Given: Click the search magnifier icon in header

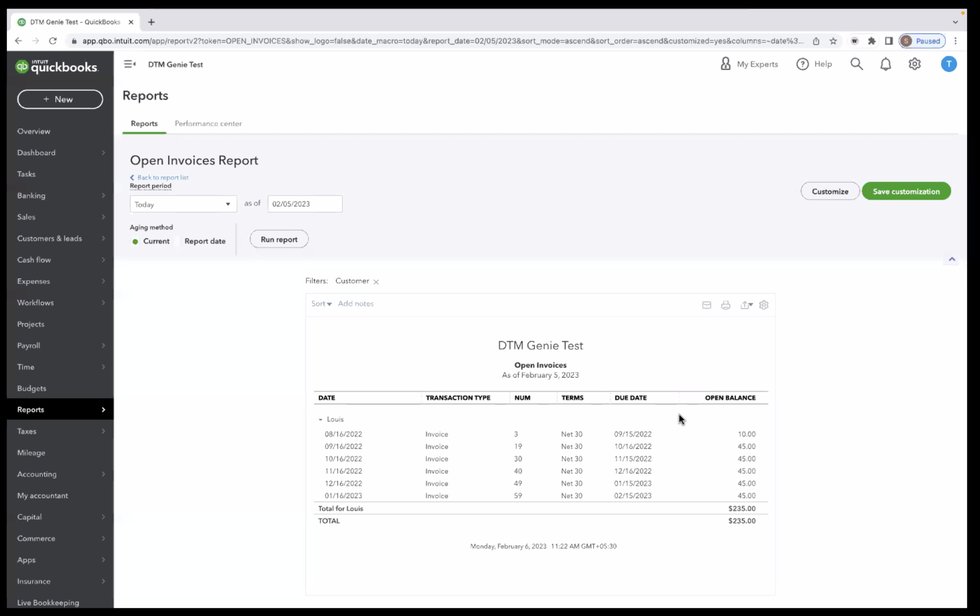Looking at the screenshot, I should coord(856,64).
